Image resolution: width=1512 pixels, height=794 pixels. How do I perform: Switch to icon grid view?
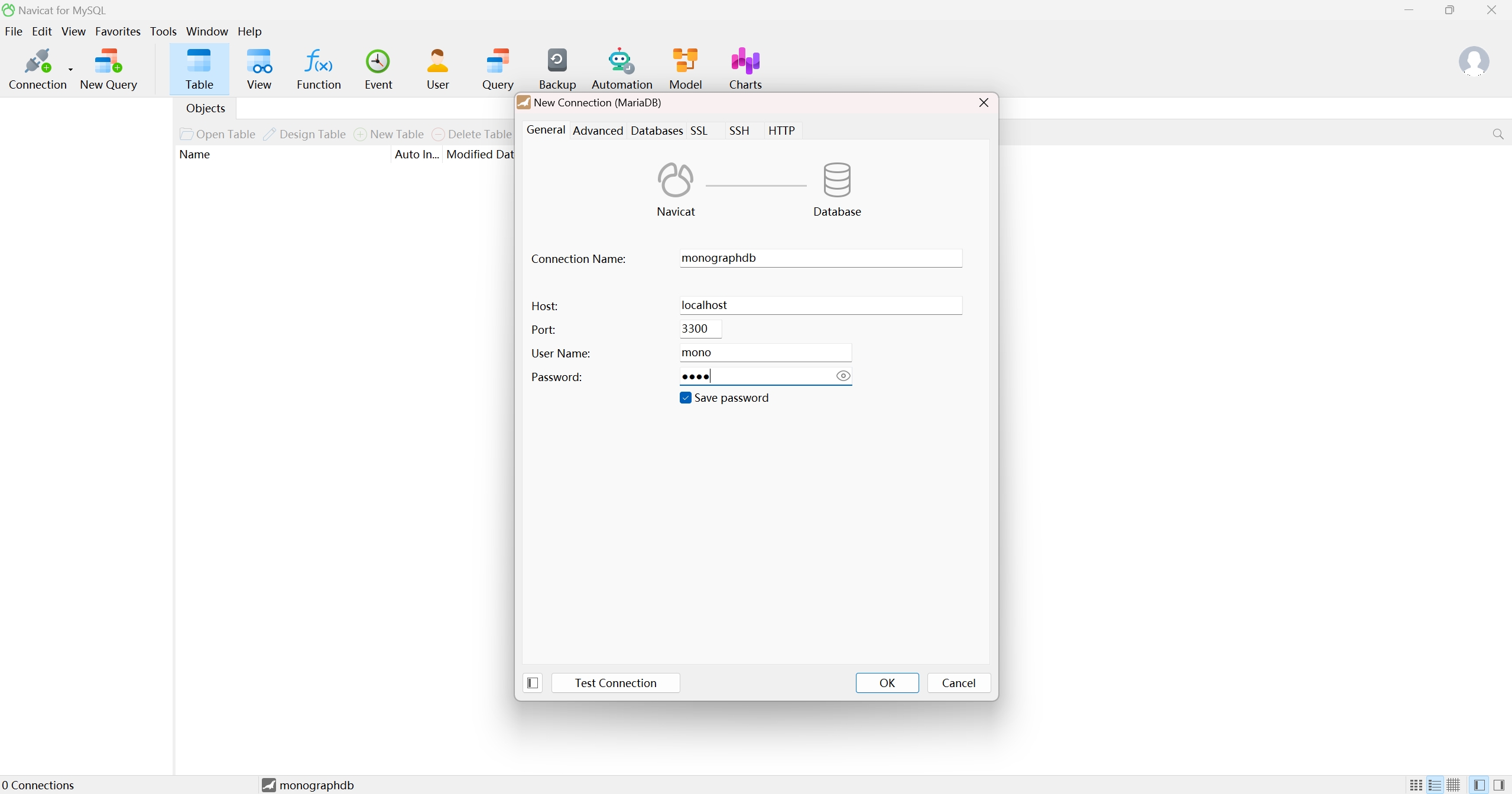[x=1416, y=785]
